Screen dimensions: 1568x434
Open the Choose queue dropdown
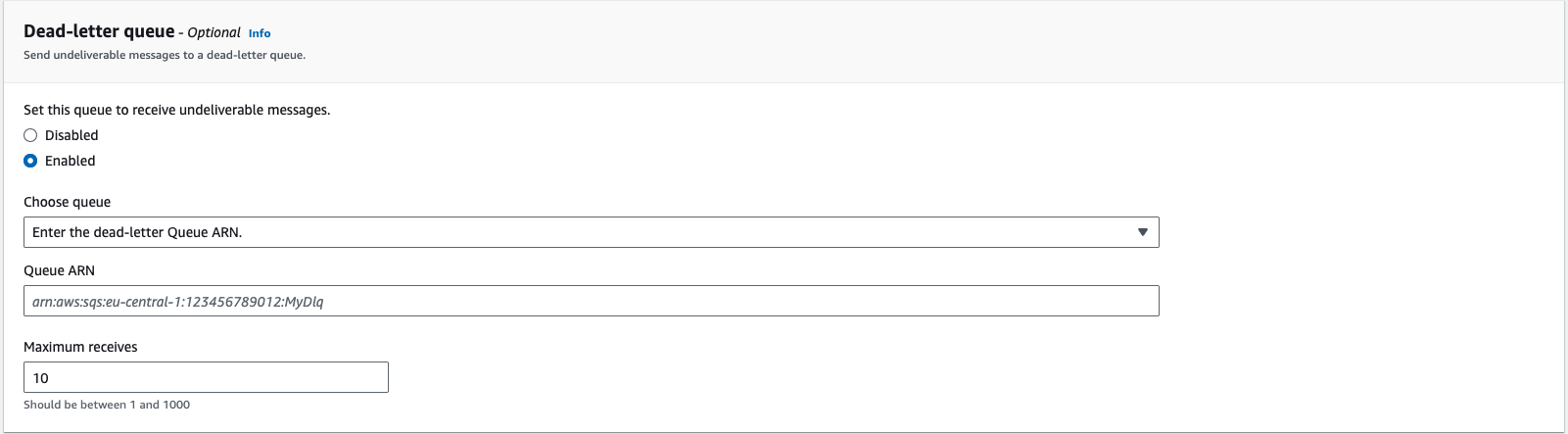(591, 232)
